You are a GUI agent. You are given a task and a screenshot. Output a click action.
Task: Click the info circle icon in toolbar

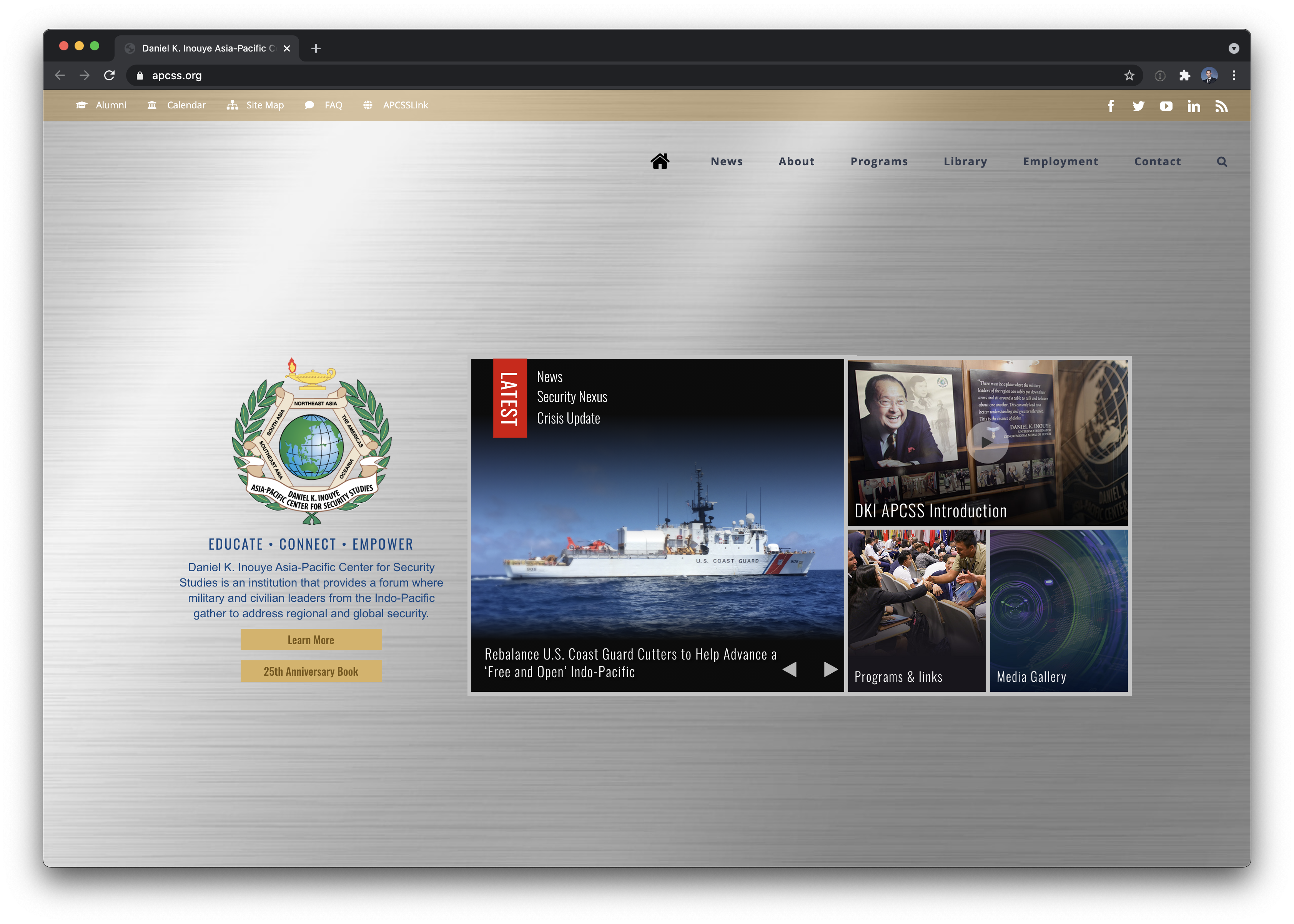coord(1160,76)
